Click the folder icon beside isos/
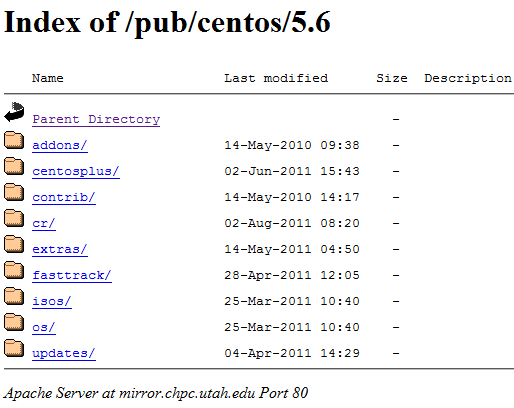The image size is (514, 408). (14, 296)
